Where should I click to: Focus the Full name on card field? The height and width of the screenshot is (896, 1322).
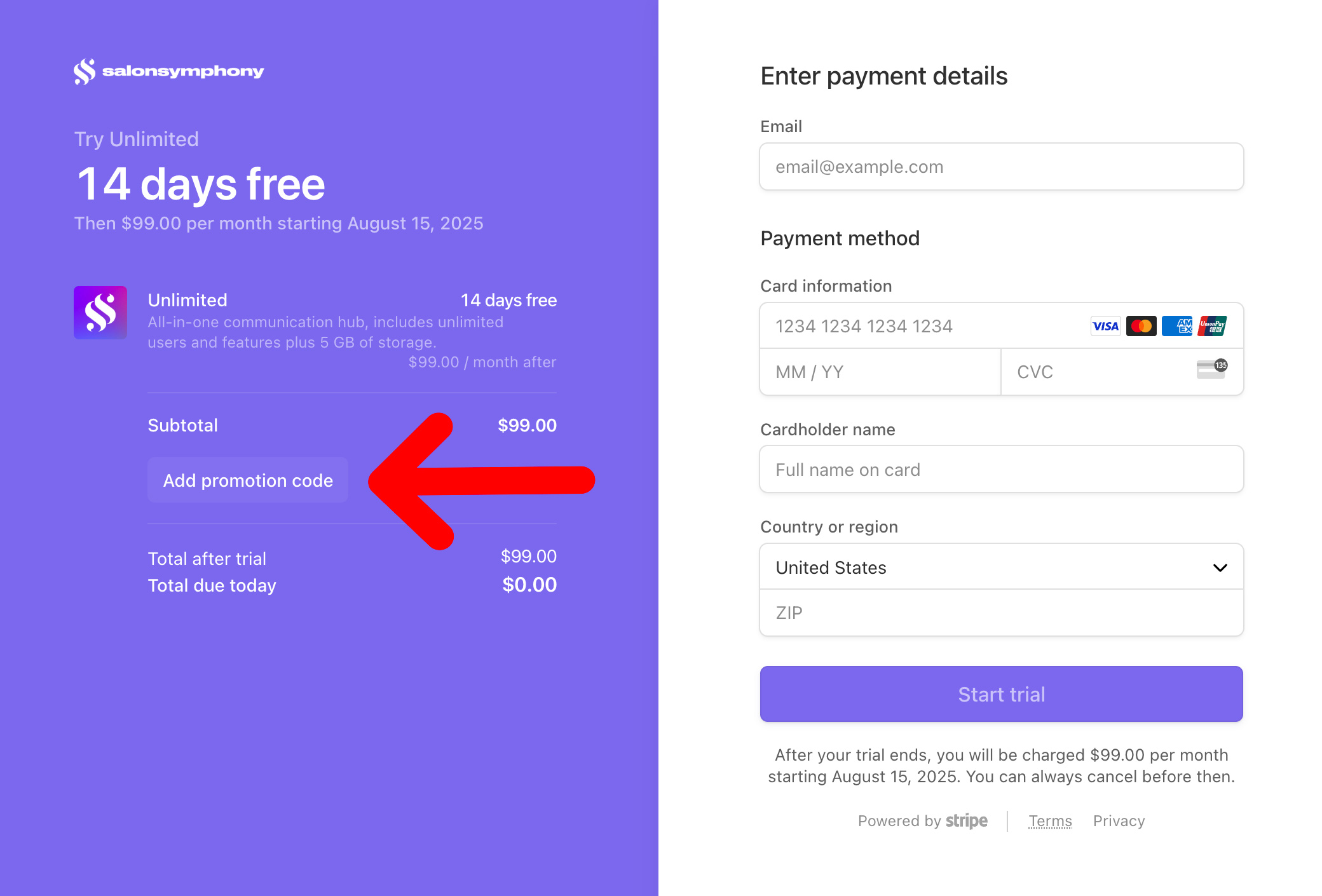click(1002, 469)
